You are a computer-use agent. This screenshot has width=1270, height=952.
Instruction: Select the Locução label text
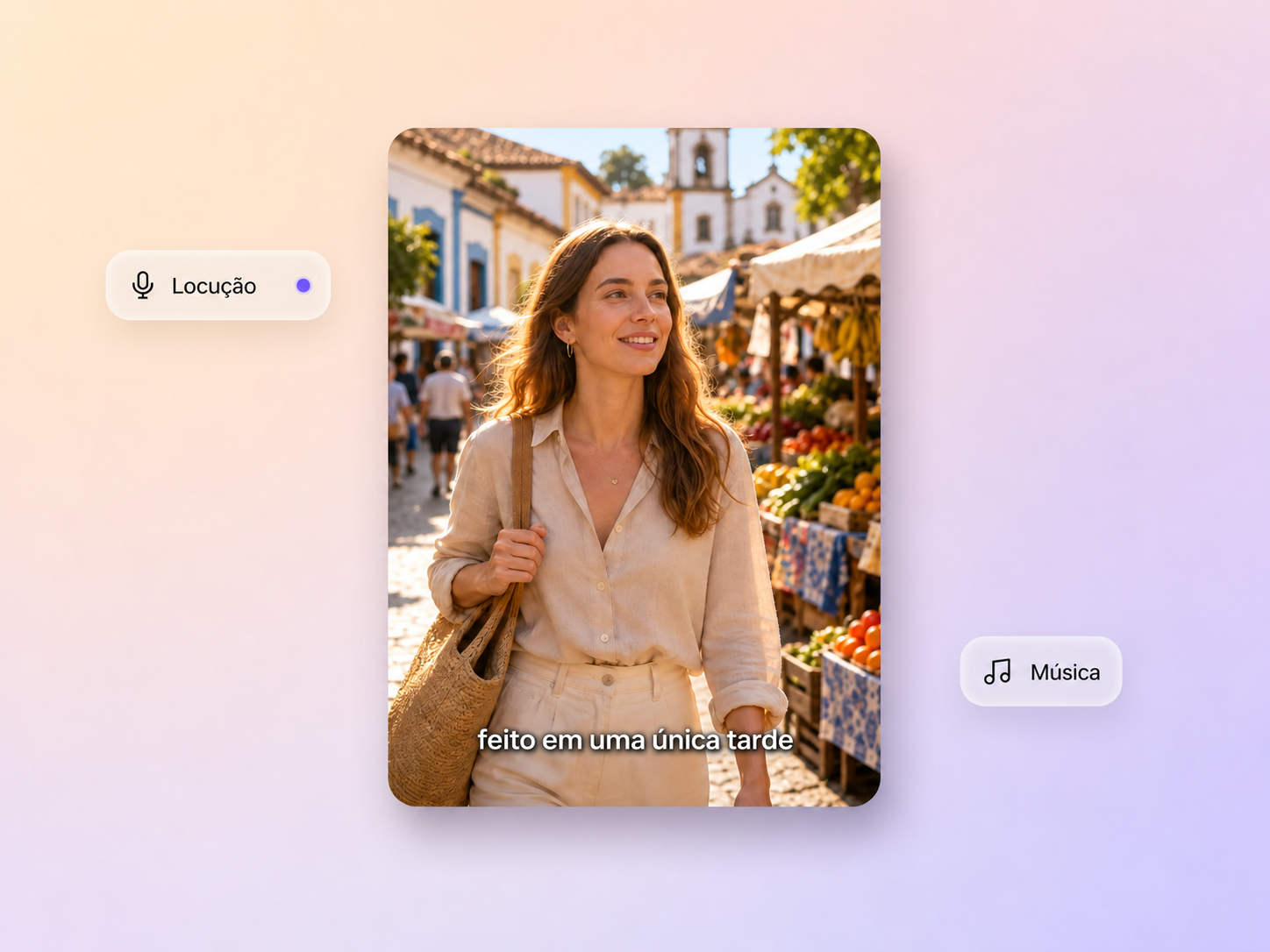(x=214, y=287)
